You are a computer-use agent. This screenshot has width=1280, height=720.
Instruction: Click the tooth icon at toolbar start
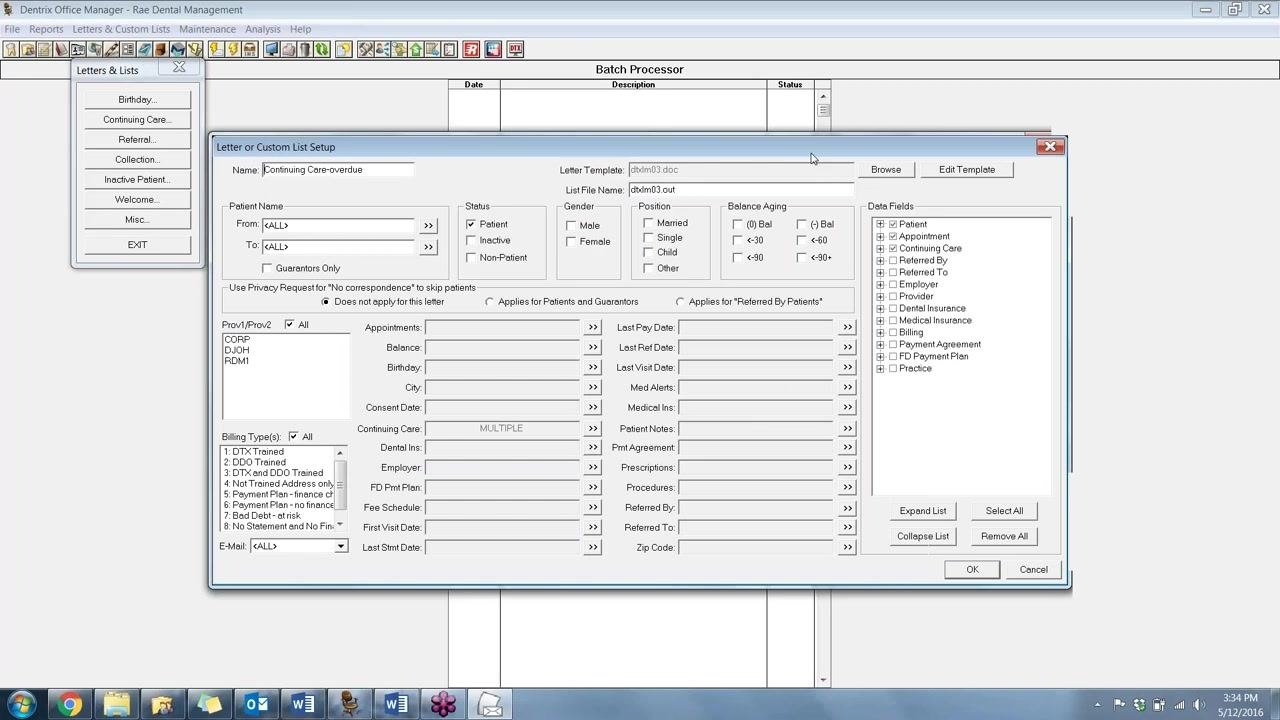point(10,49)
